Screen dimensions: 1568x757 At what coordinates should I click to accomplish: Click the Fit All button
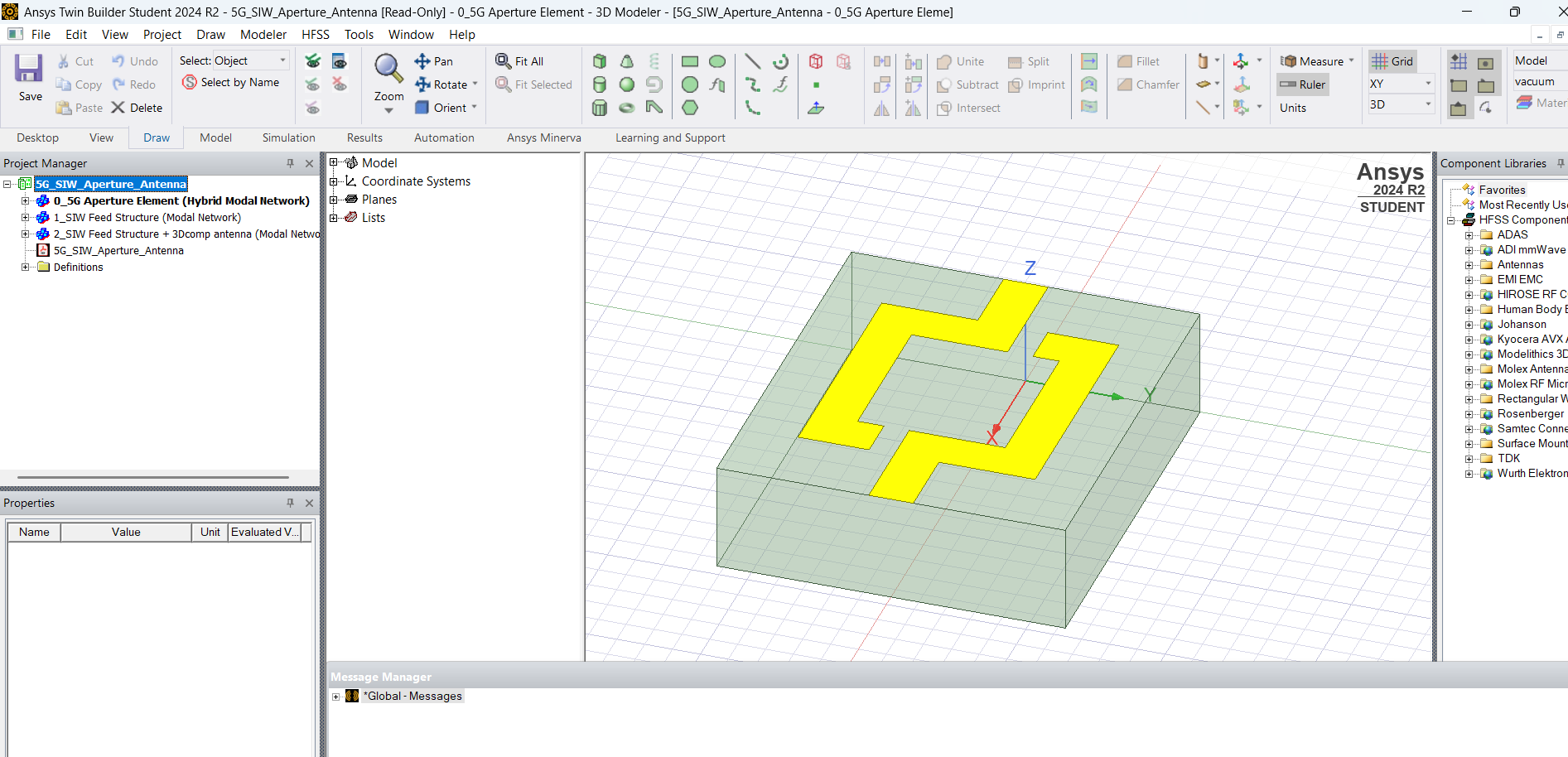(x=519, y=61)
